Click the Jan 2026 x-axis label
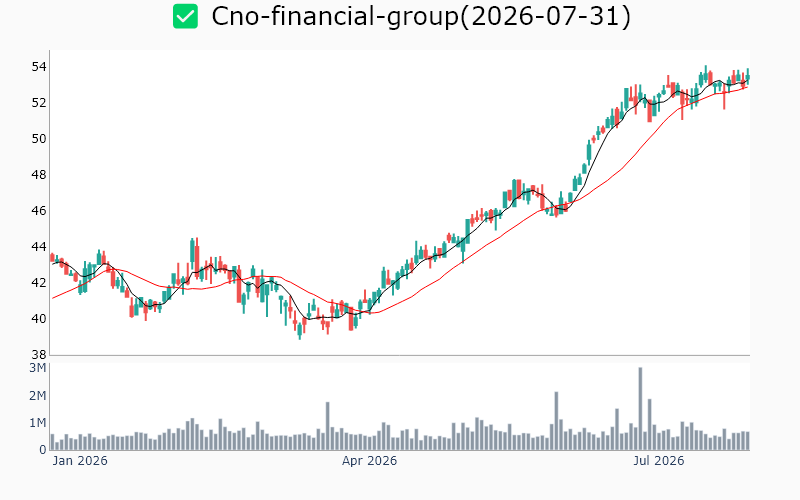This screenshot has width=800, height=500. coord(80,461)
